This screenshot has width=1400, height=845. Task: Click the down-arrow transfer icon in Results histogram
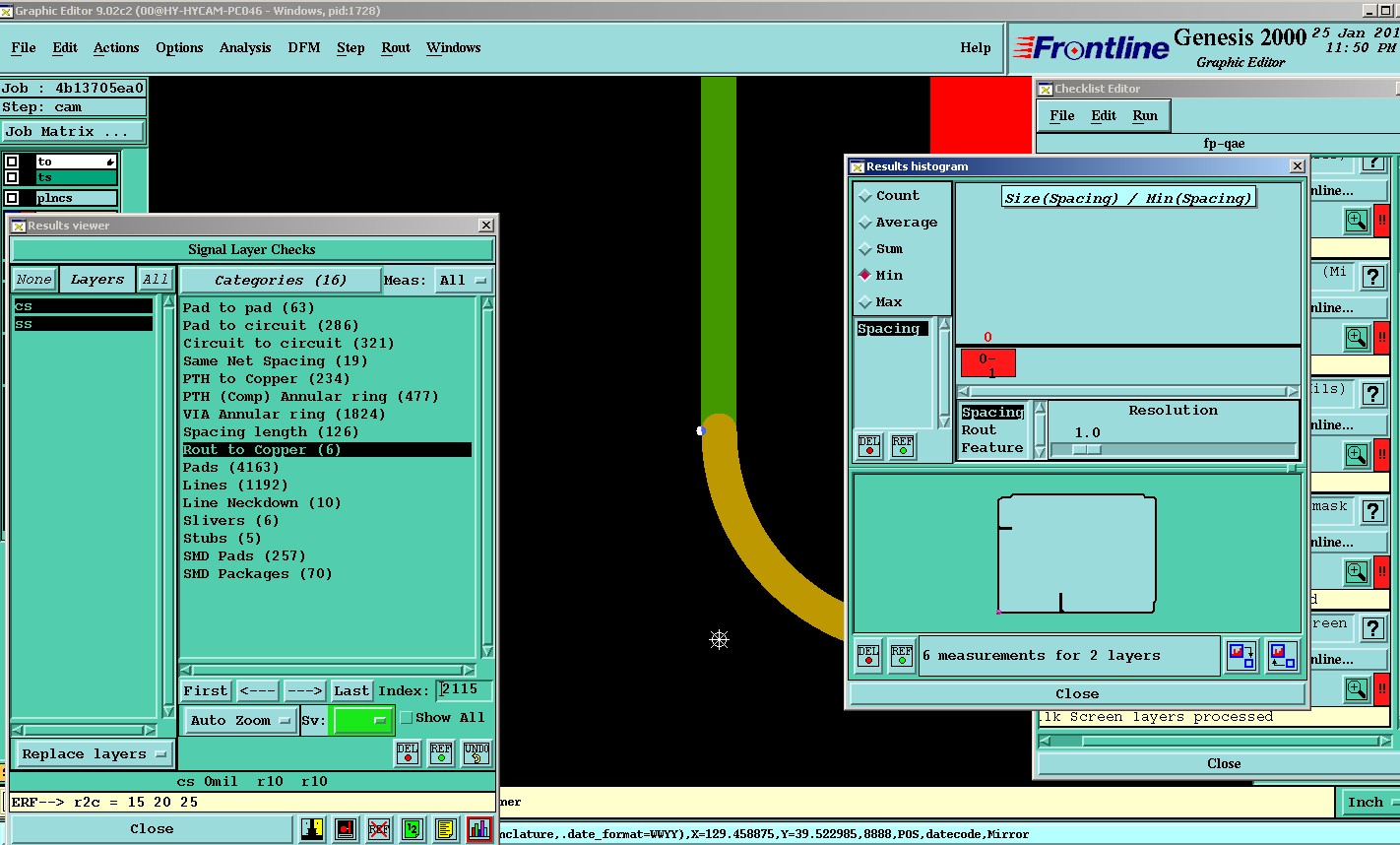tap(1241, 656)
